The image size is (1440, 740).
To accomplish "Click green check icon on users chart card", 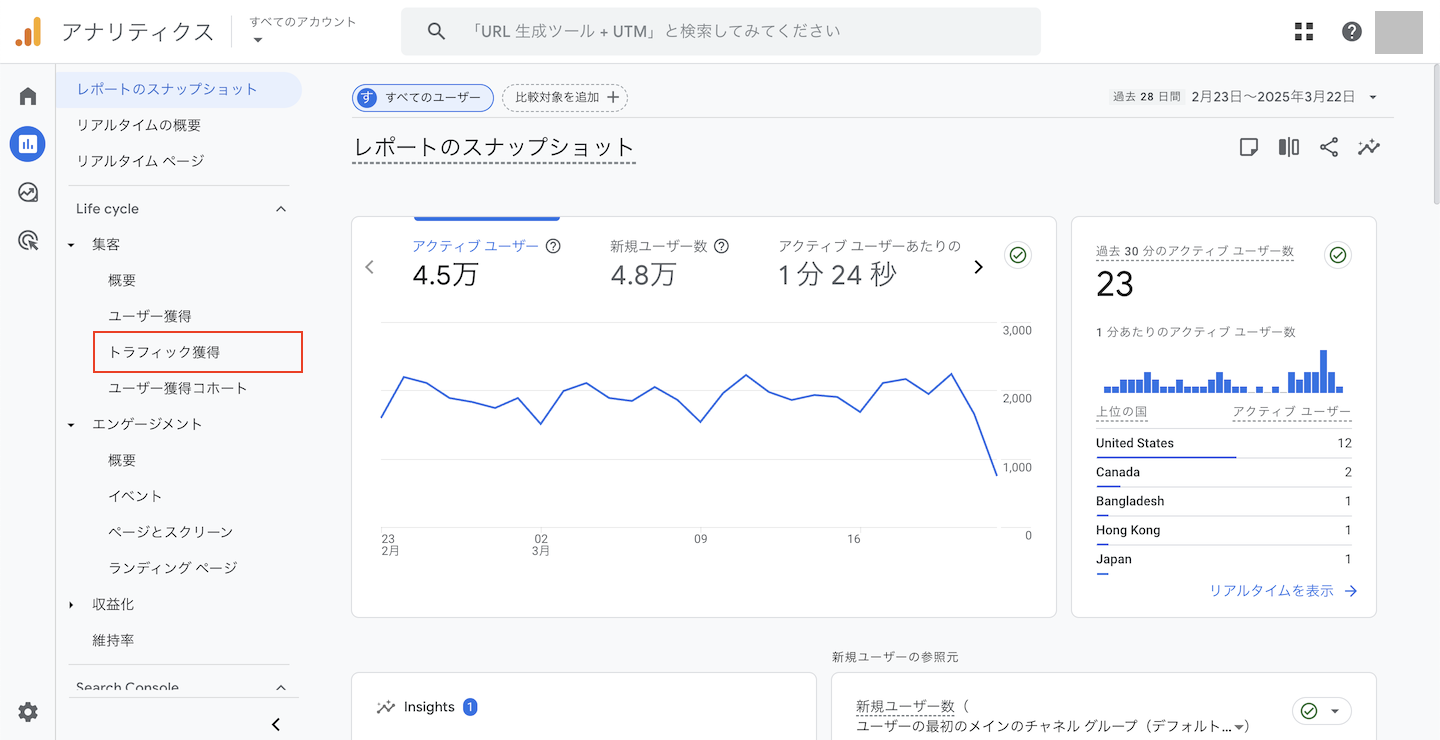I will coord(1018,255).
